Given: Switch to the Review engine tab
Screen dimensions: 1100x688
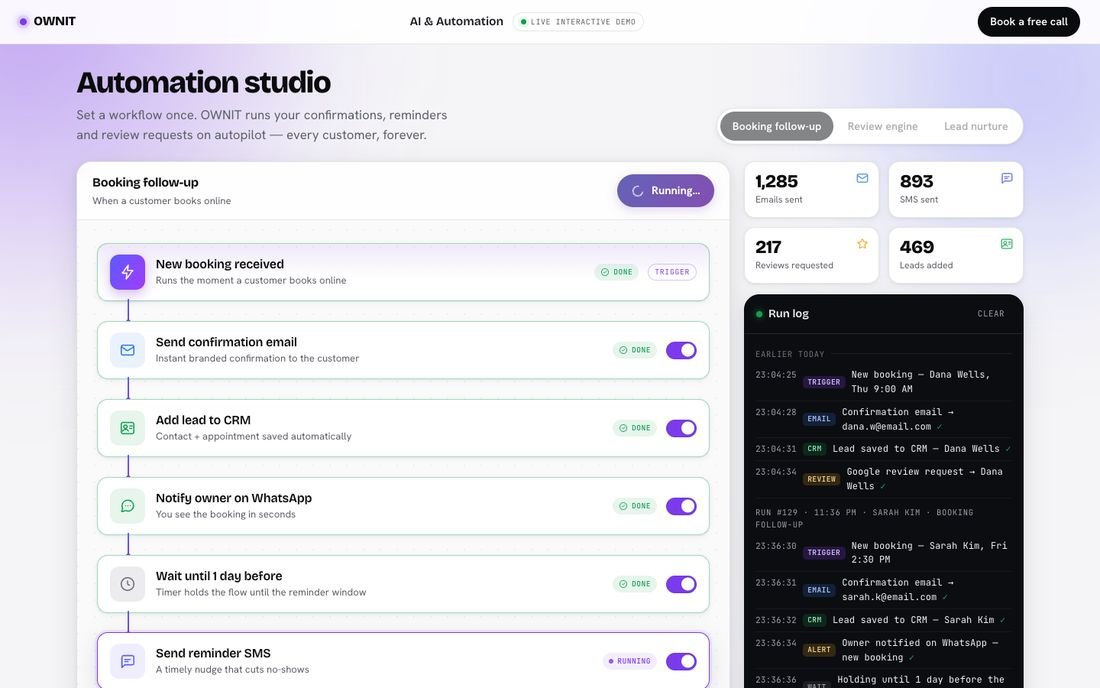Looking at the screenshot, I should click(x=883, y=126).
